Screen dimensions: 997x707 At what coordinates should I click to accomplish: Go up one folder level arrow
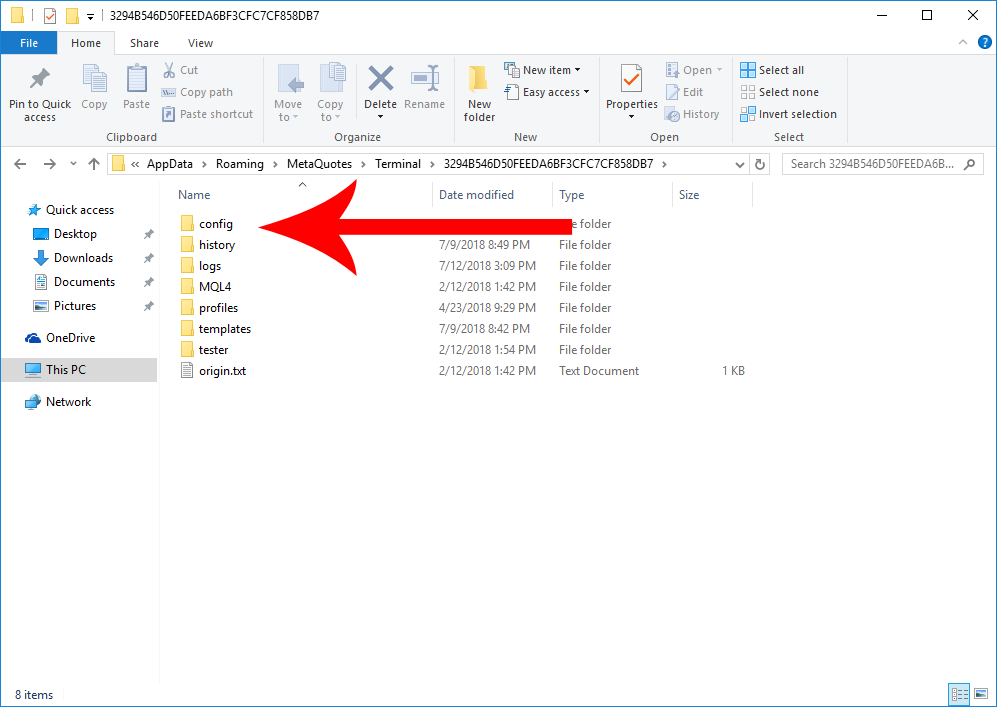tap(94, 164)
